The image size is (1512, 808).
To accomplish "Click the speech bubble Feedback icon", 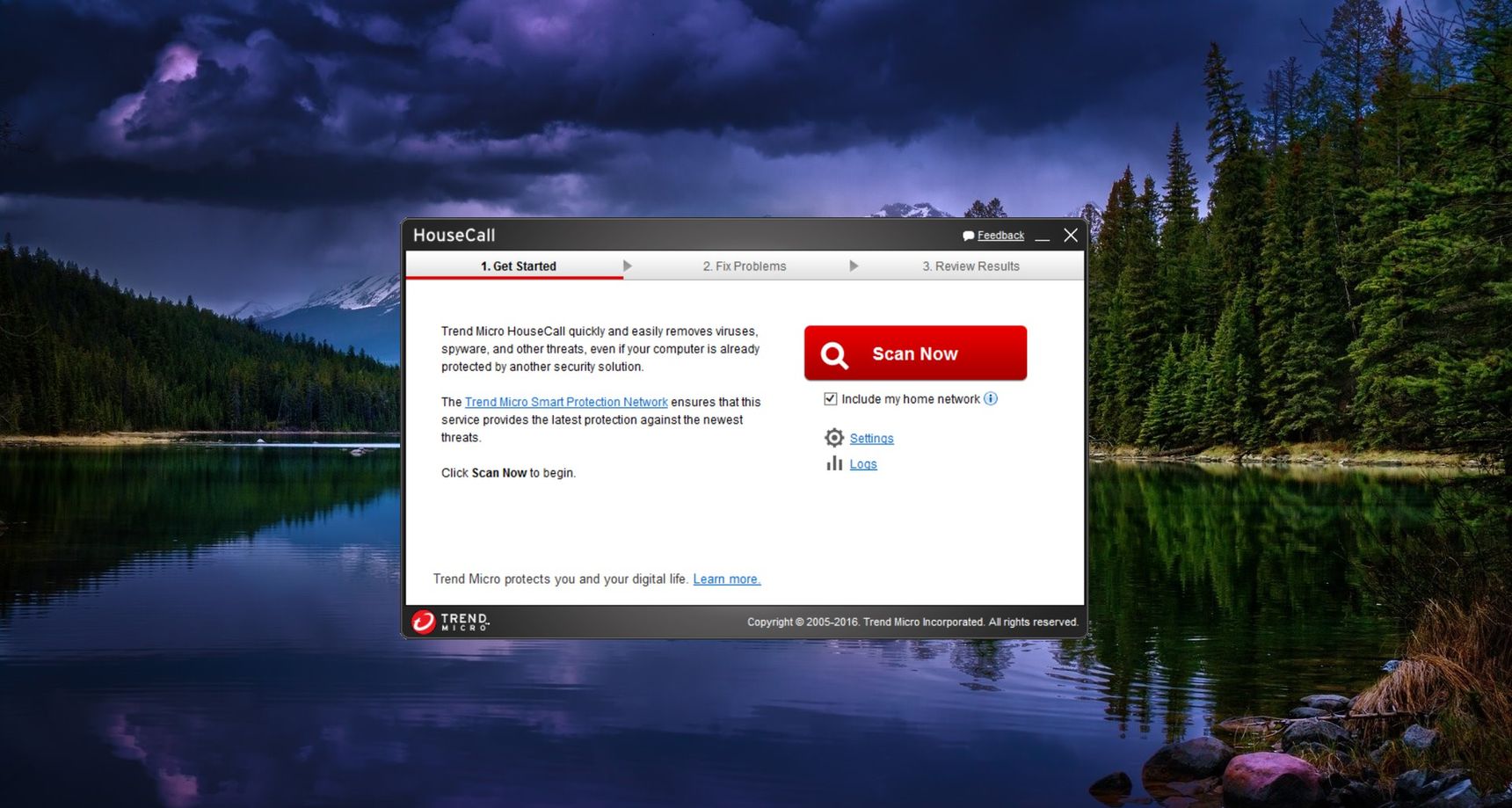I will point(969,236).
